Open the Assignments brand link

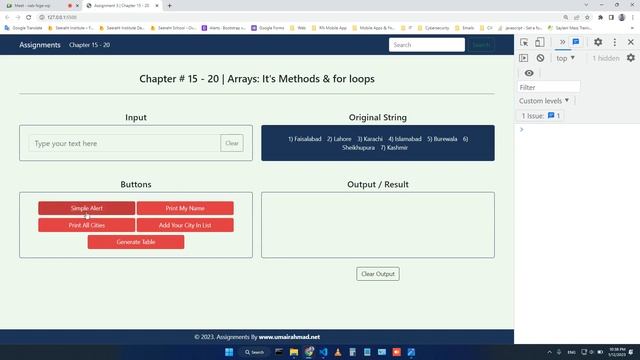[40, 45]
